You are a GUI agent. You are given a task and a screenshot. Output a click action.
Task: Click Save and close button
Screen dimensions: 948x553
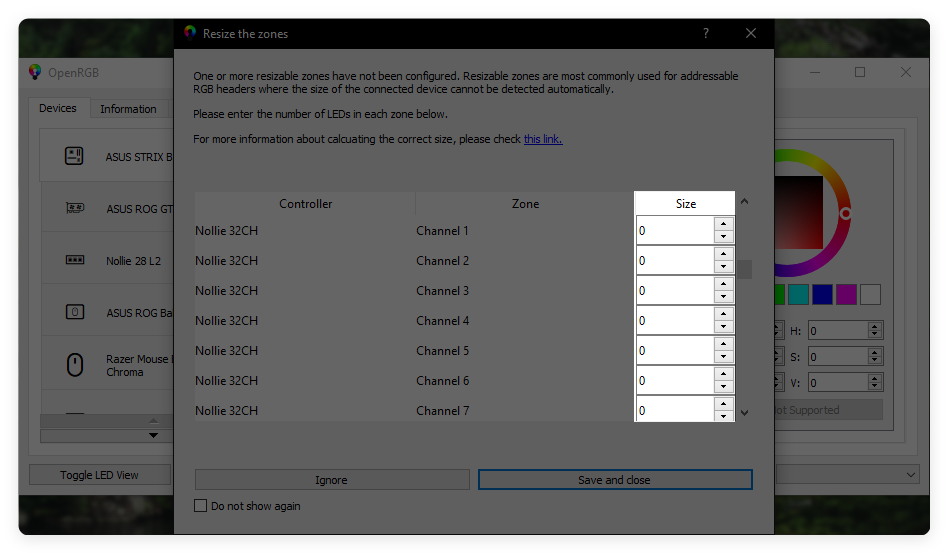615,479
